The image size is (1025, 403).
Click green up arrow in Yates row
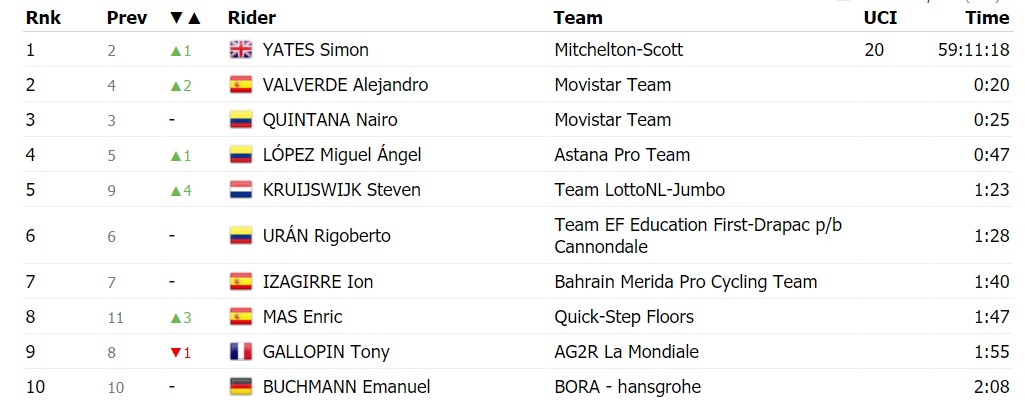point(175,51)
